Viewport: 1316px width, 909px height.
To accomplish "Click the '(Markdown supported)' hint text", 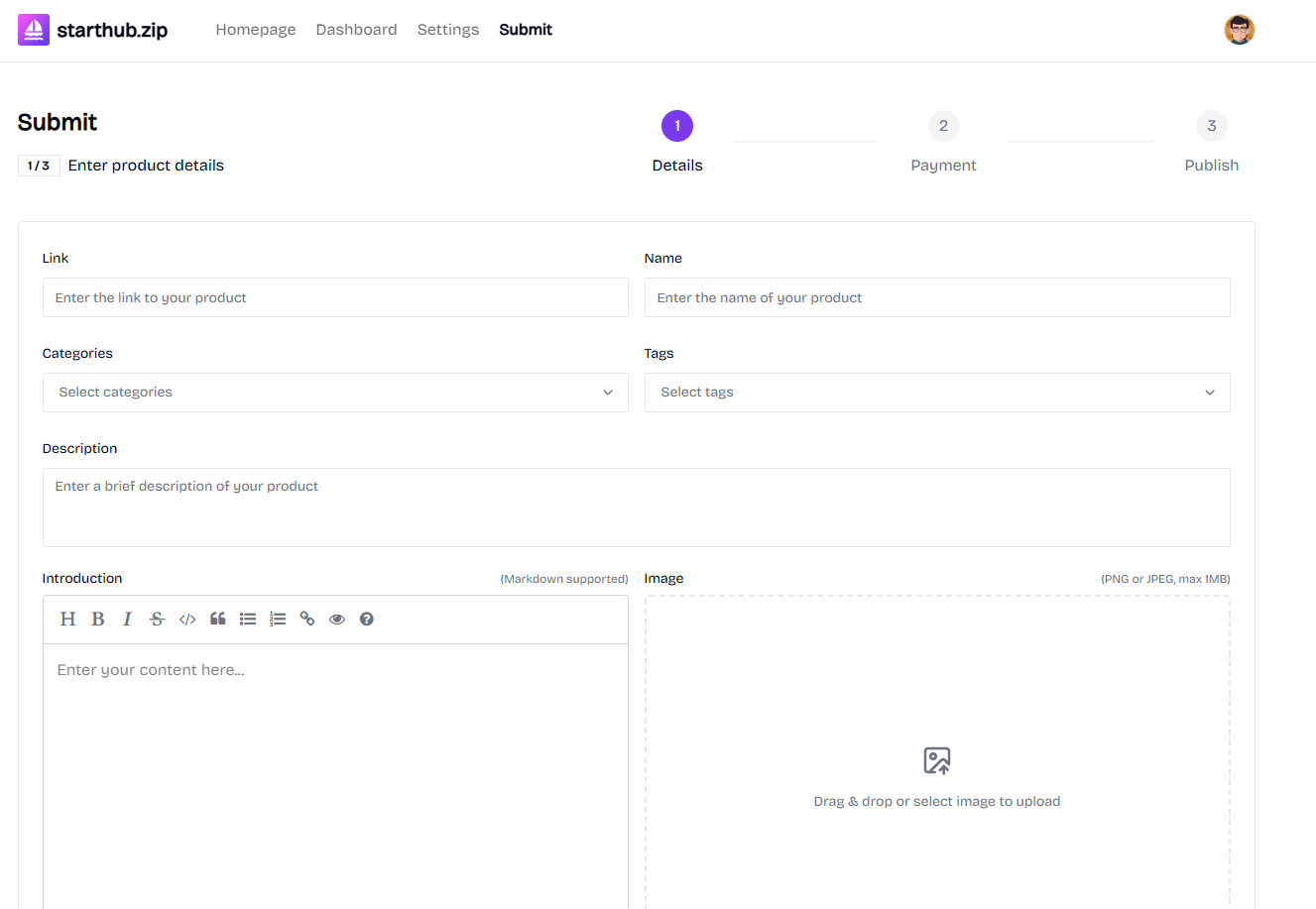I will [564, 579].
